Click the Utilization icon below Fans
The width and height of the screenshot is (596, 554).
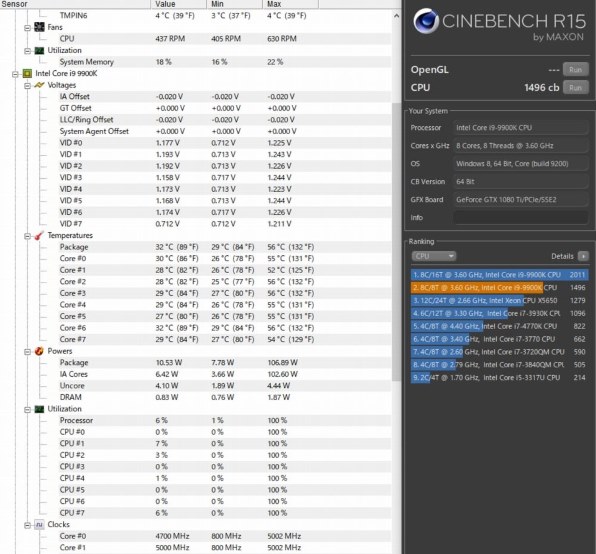coord(39,50)
